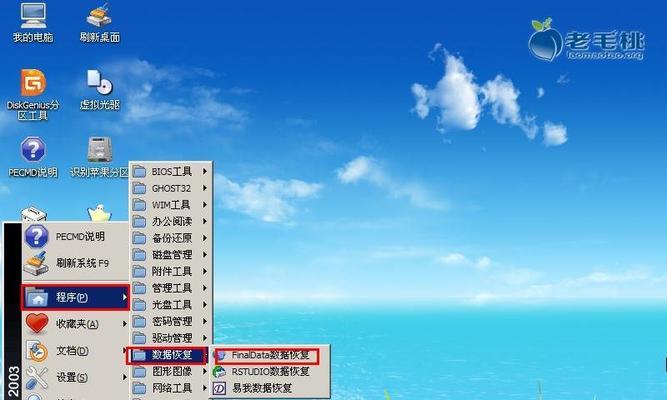The image size is (667, 400).
Task: Open the BIOS工具 folder submenu
Action: 170,171
